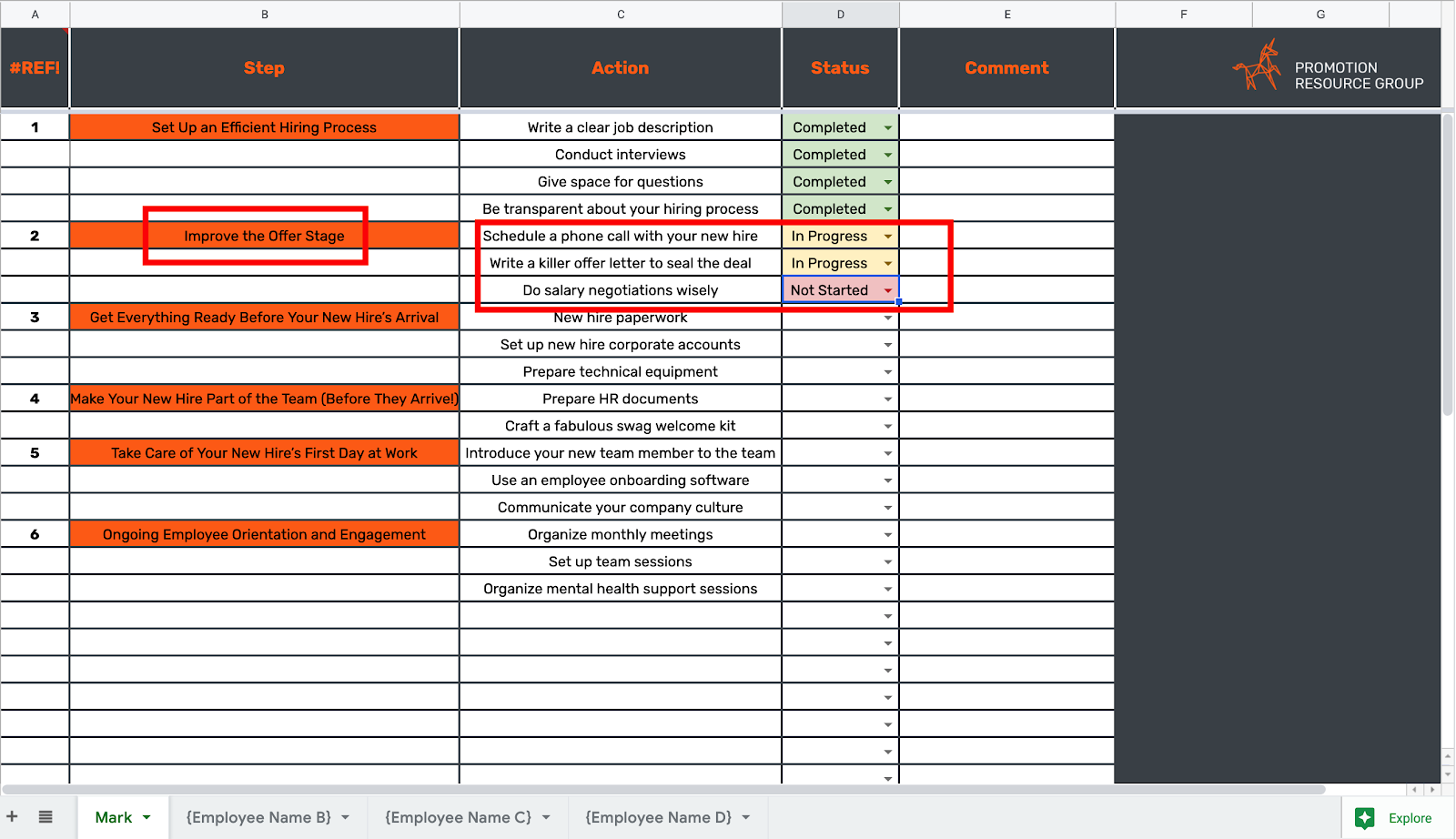
Task: Open status dropdown for Organize monthly meetings
Action: click(888, 535)
